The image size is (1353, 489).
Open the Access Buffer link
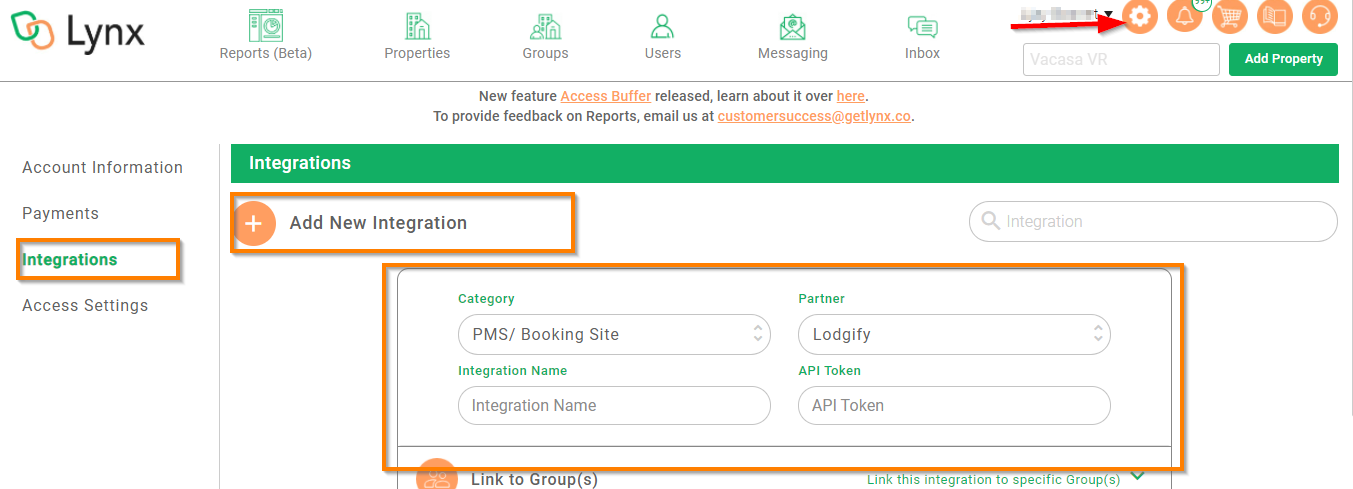606,96
